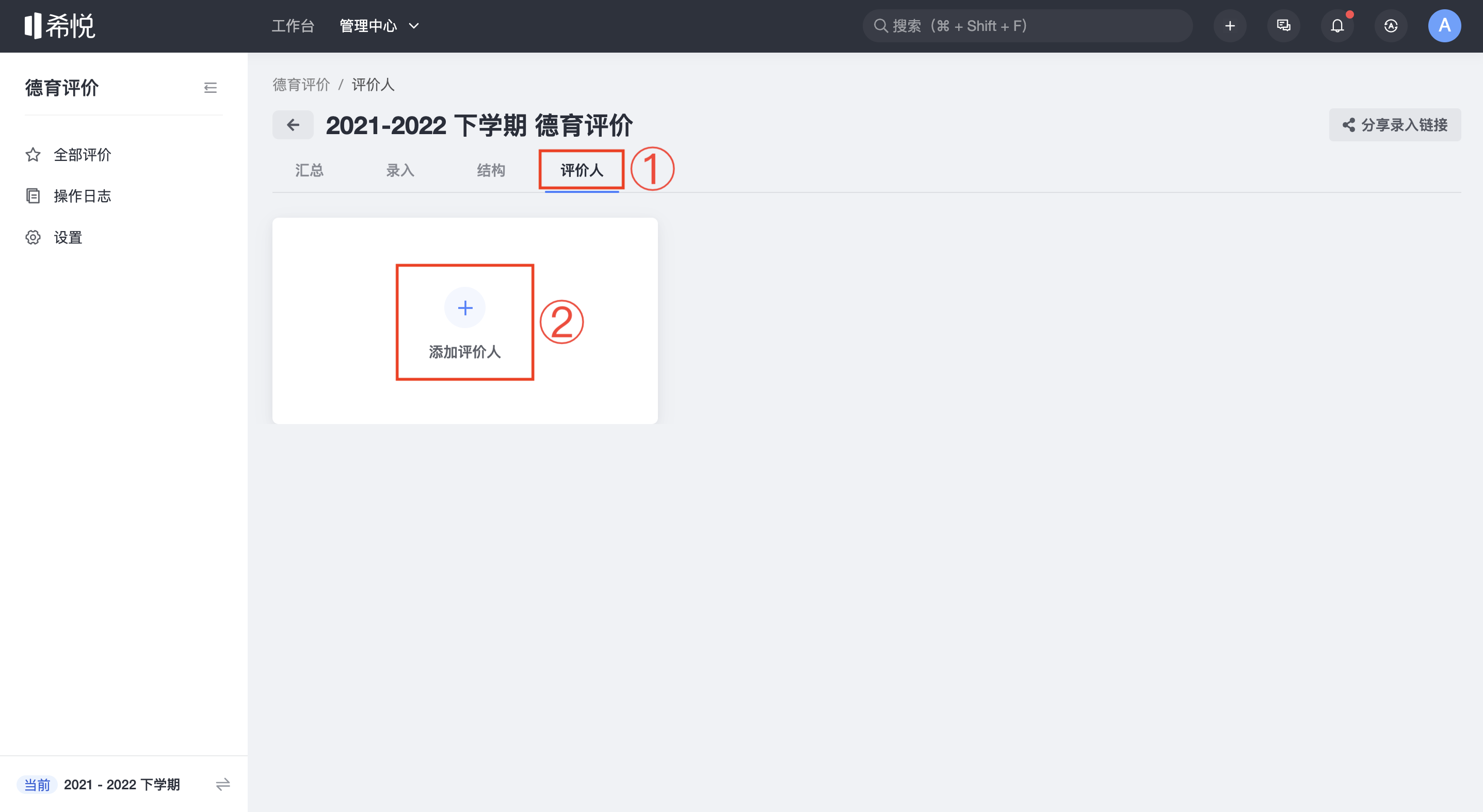The height and width of the screenshot is (812, 1483).
Task: Click 德育评价 breadcrumb link
Action: pyautogui.click(x=301, y=85)
